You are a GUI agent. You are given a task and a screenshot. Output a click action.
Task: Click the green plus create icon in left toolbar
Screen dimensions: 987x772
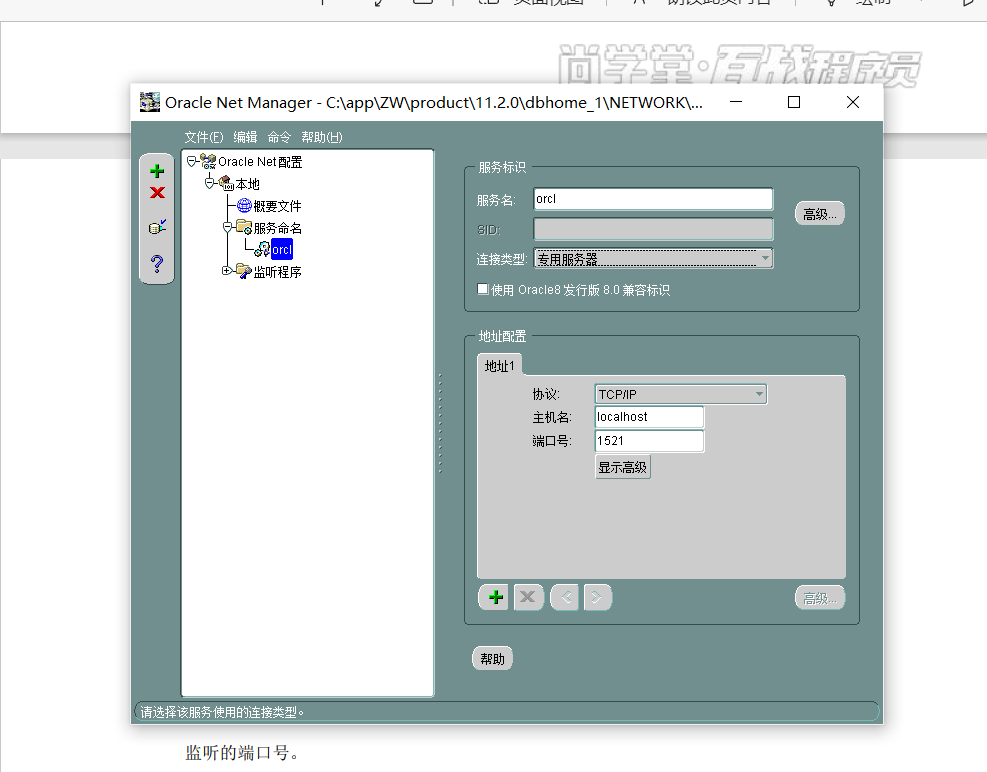157,171
